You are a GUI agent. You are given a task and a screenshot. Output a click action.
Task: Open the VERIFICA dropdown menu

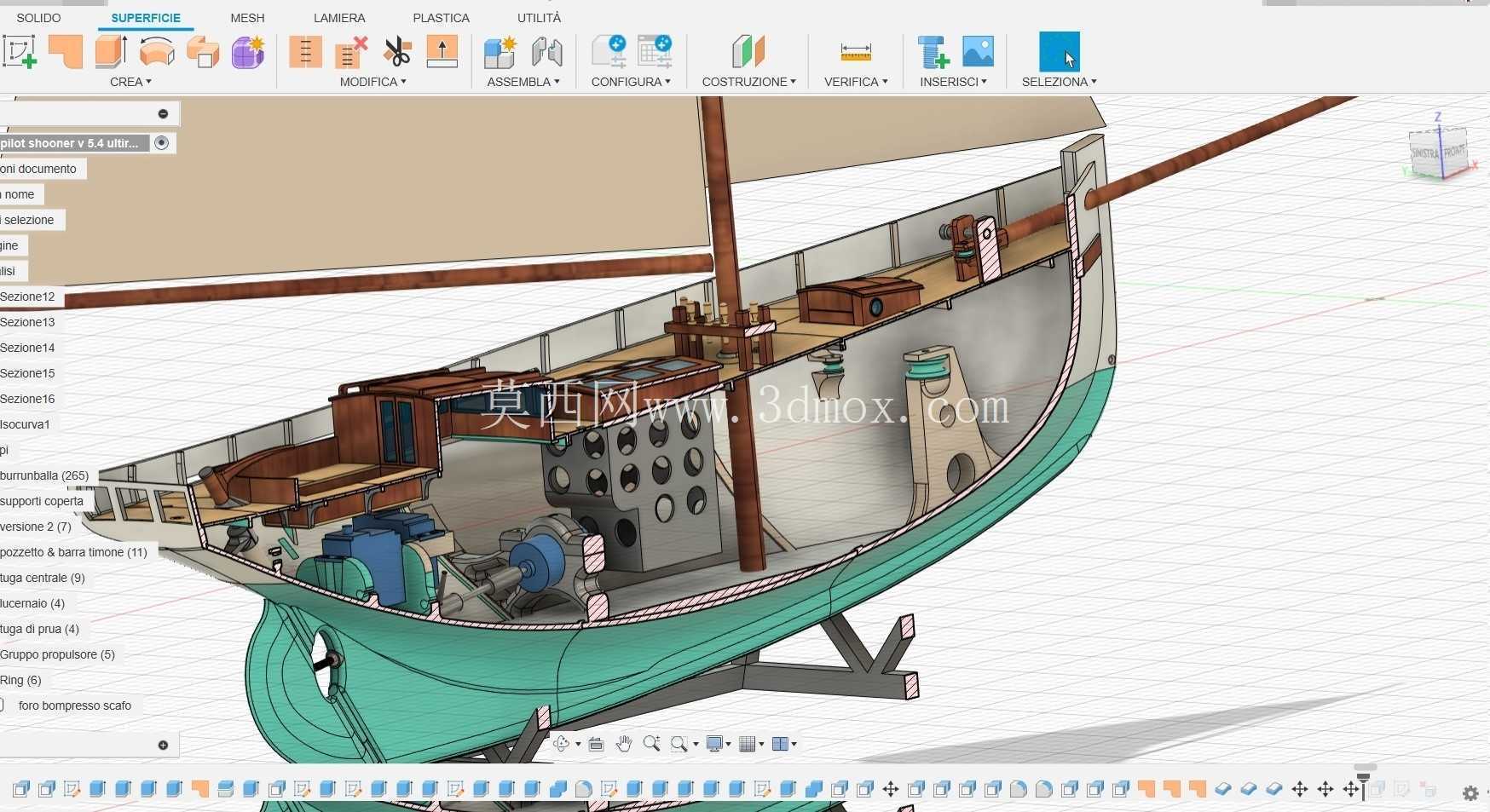[856, 82]
